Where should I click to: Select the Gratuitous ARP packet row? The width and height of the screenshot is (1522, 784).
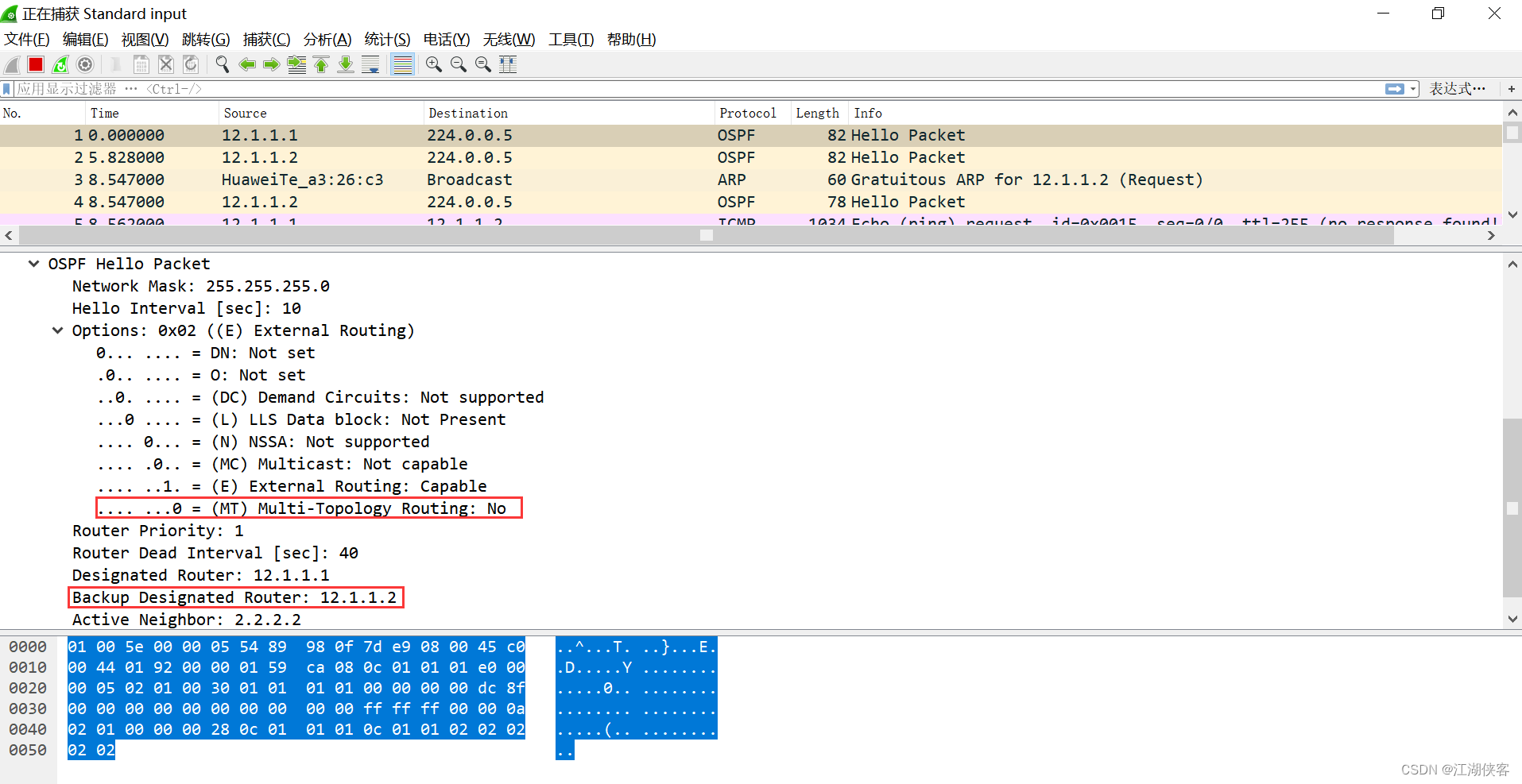coord(751,180)
